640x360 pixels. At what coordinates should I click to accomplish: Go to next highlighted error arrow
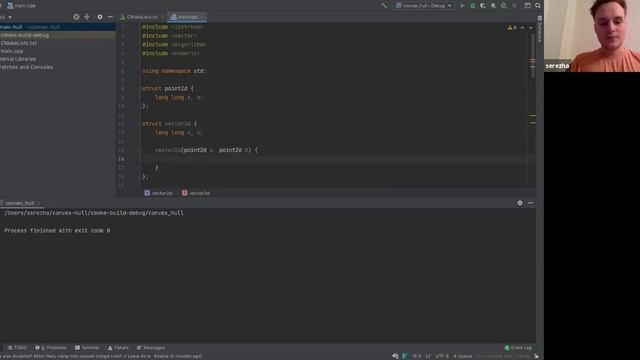(531, 28)
